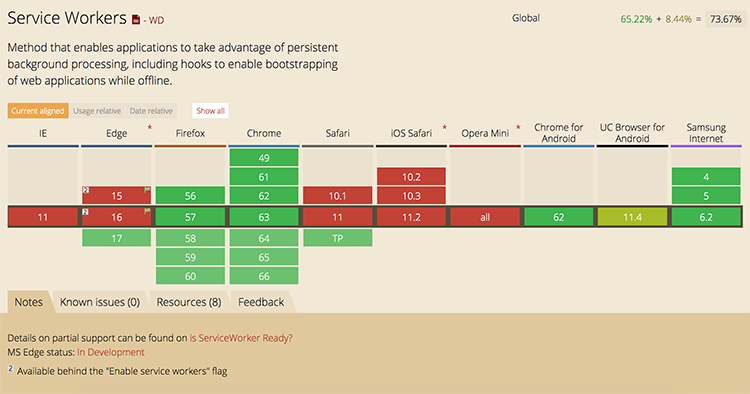The image size is (750, 394).
Task: Open the is ServiceWorker Ready? link
Action: click(241, 338)
